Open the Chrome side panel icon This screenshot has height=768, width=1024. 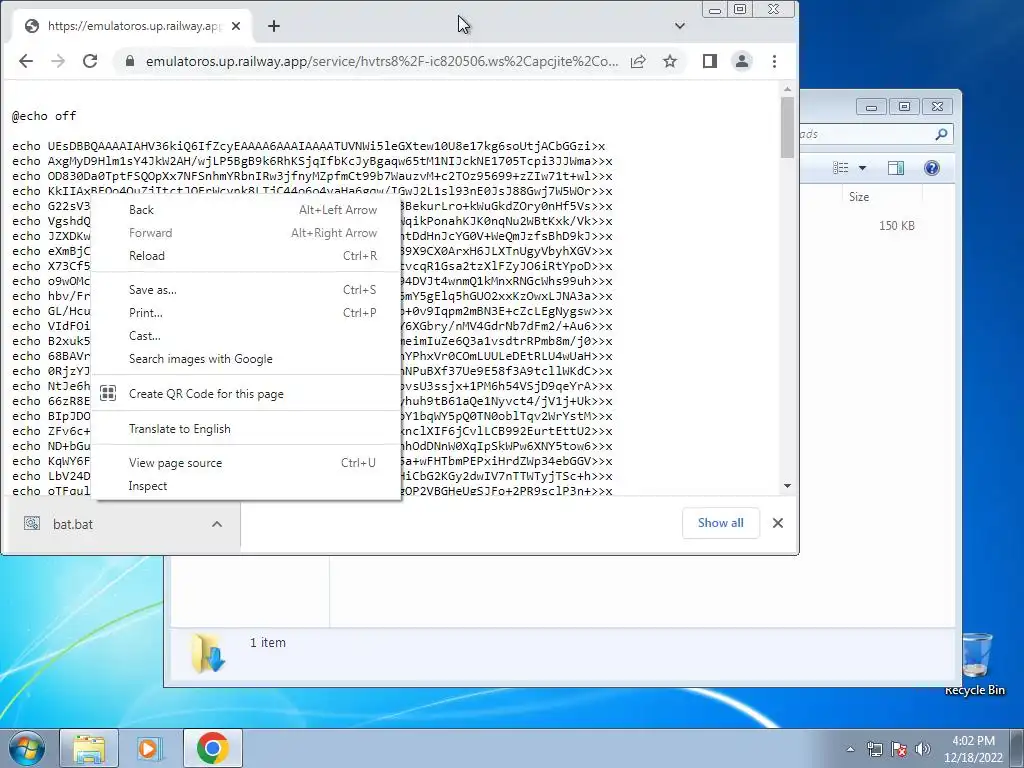[710, 61]
